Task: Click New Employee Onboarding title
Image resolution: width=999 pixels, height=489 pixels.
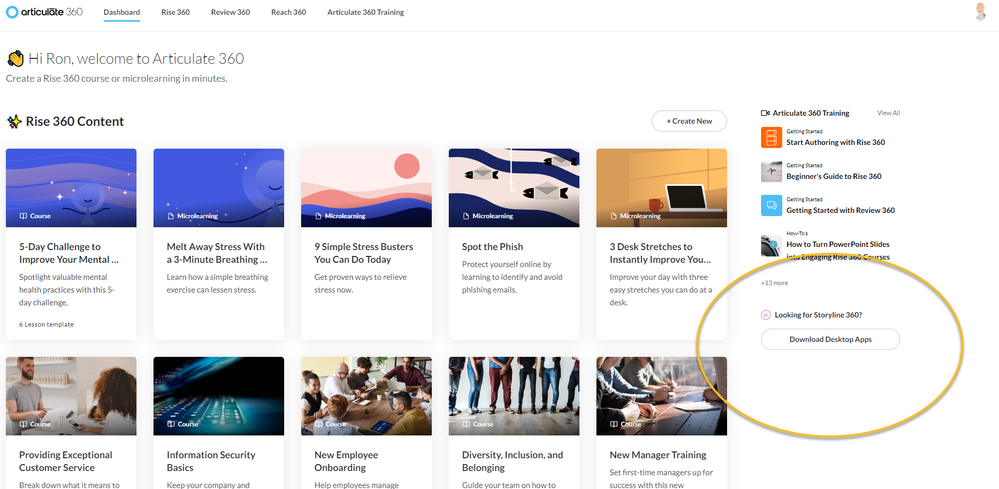Action: pyautogui.click(x=346, y=461)
